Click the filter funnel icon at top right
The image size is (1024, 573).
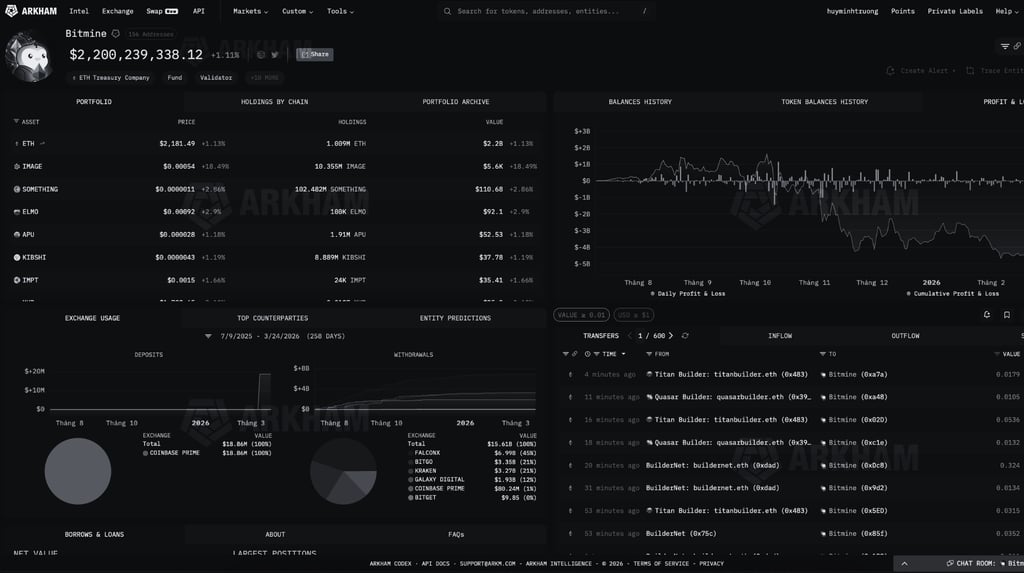[1005, 46]
